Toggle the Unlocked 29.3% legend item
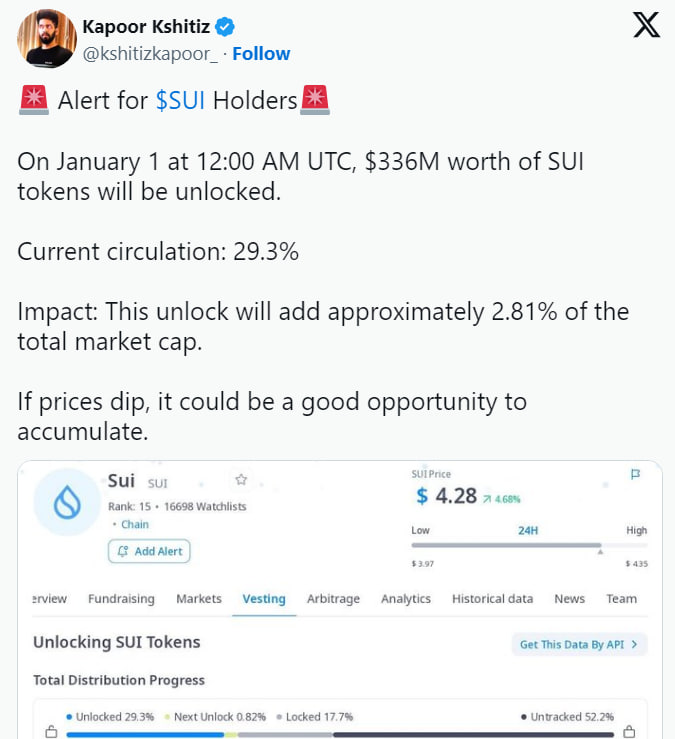The height and width of the screenshot is (739, 675). 110,717
